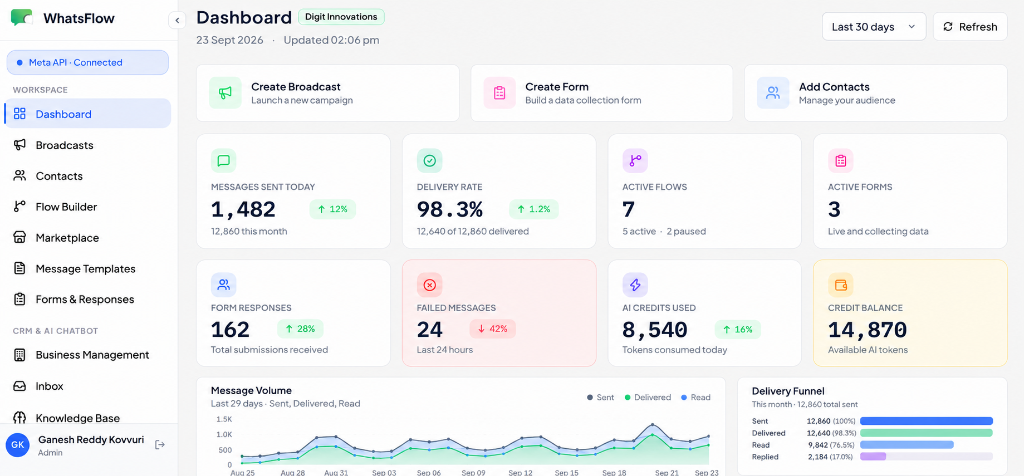Image resolution: width=1024 pixels, height=476 pixels.
Task: Click the Meta API Connected status badge
Action: pos(88,63)
